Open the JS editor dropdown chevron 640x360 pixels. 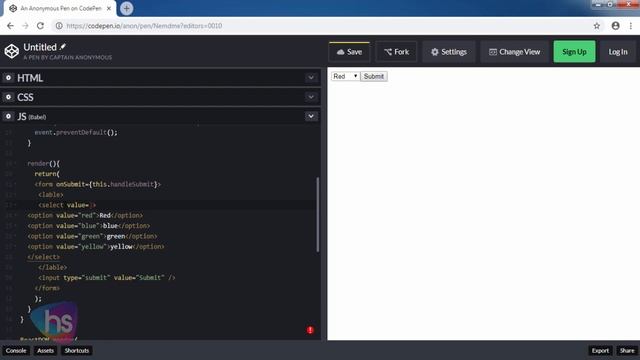(311, 116)
